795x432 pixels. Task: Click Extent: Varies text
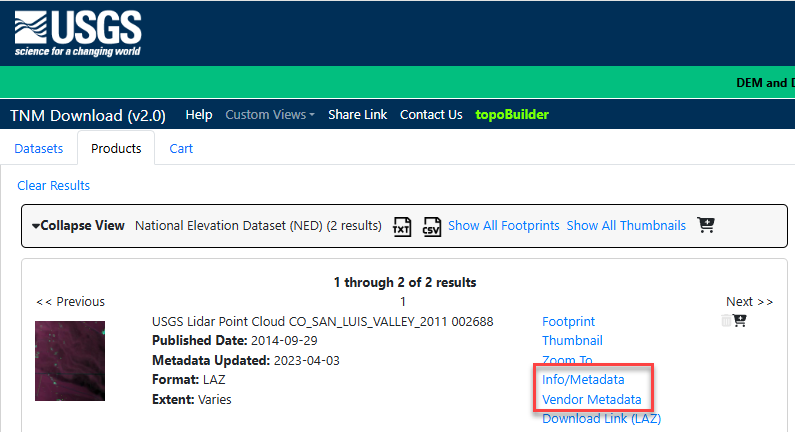192,400
